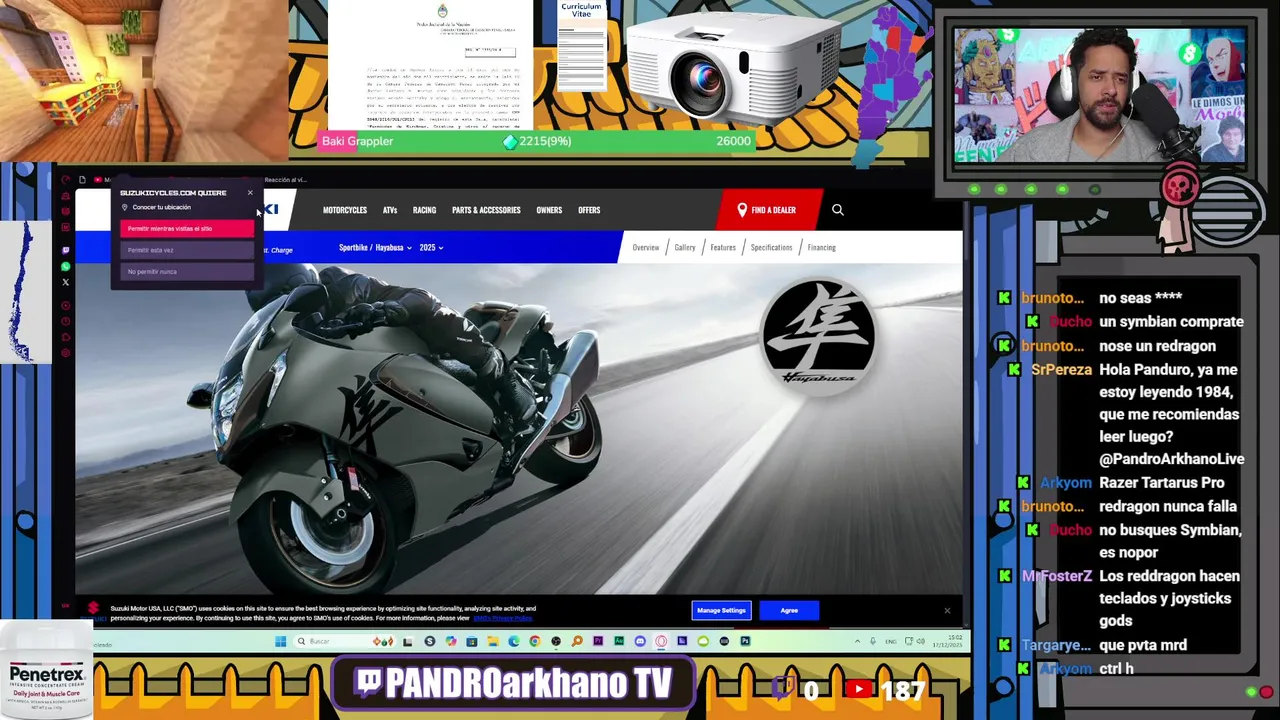This screenshot has height=720, width=1280.
Task: Click chat message 'redragon nunca falla'
Action: [1168, 506]
